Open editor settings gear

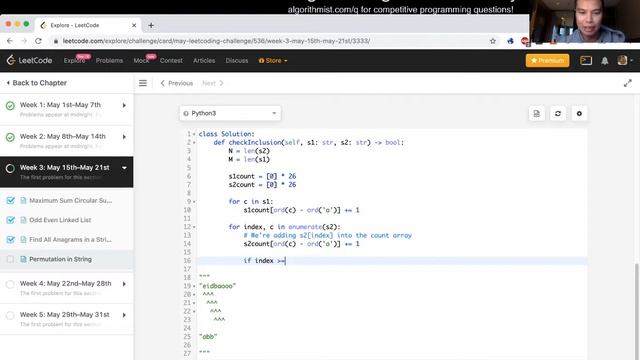coord(579,113)
